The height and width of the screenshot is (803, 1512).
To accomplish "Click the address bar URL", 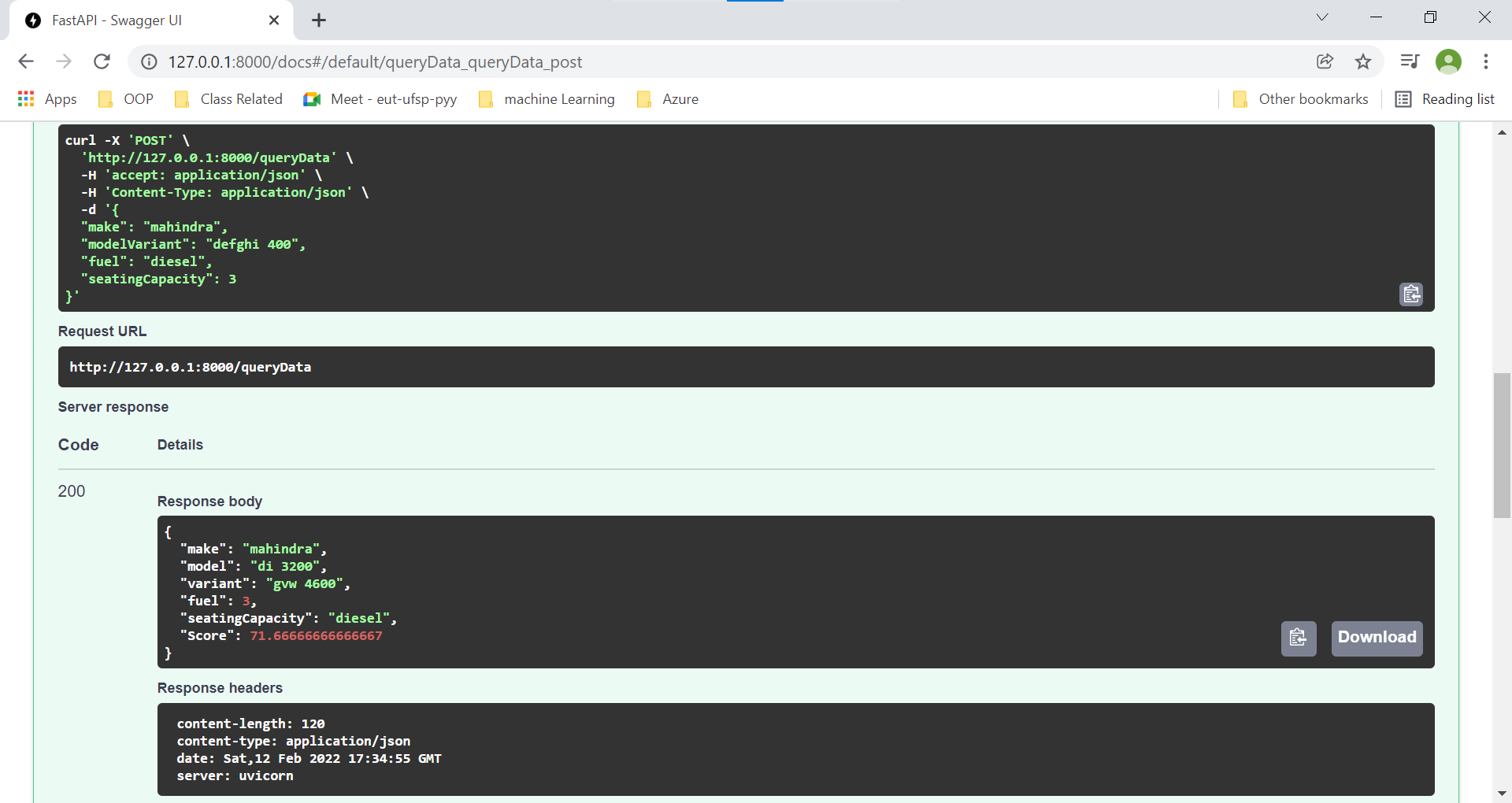I will coord(375,61).
